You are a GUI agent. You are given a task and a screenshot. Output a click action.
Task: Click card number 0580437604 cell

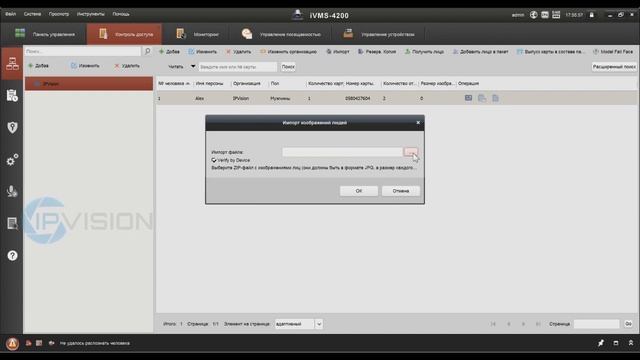pos(358,98)
